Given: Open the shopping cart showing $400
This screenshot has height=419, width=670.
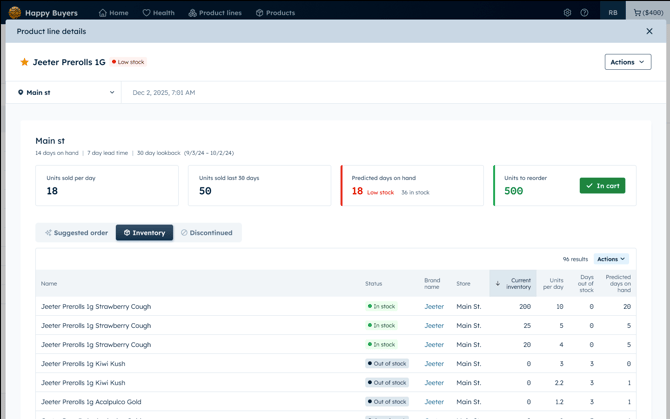Looking at the screenshot, I should [x=648, y=13].
